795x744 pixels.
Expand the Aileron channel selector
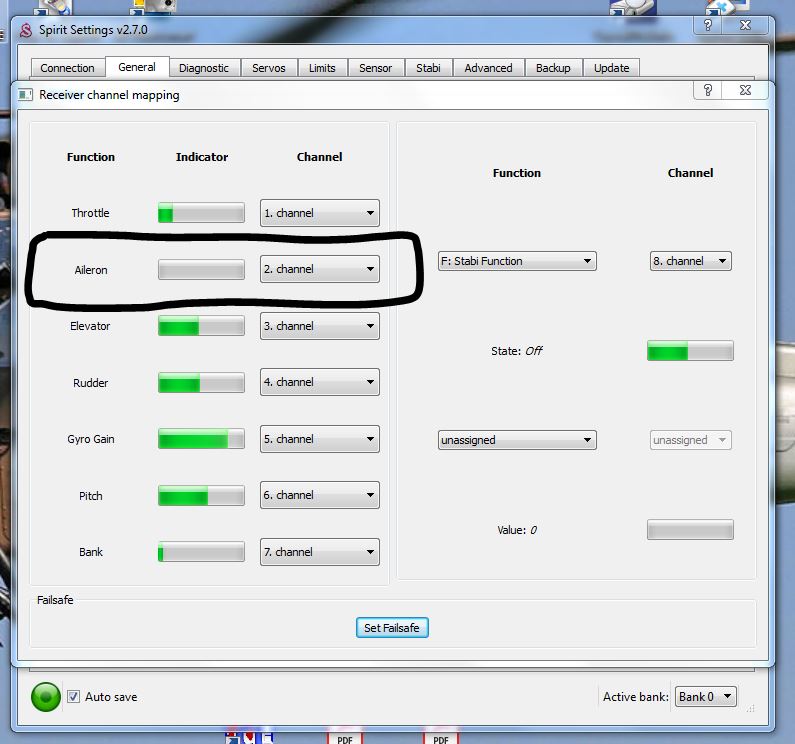tap(320, 269)
